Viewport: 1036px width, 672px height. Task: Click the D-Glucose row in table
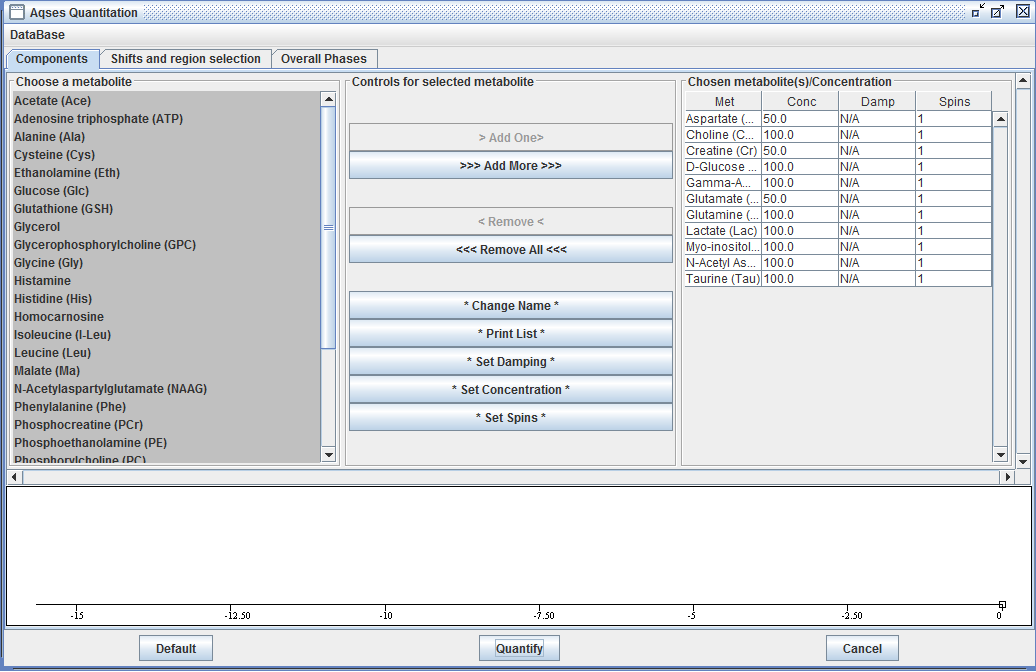pyautogui.click(x=838, y=167)
